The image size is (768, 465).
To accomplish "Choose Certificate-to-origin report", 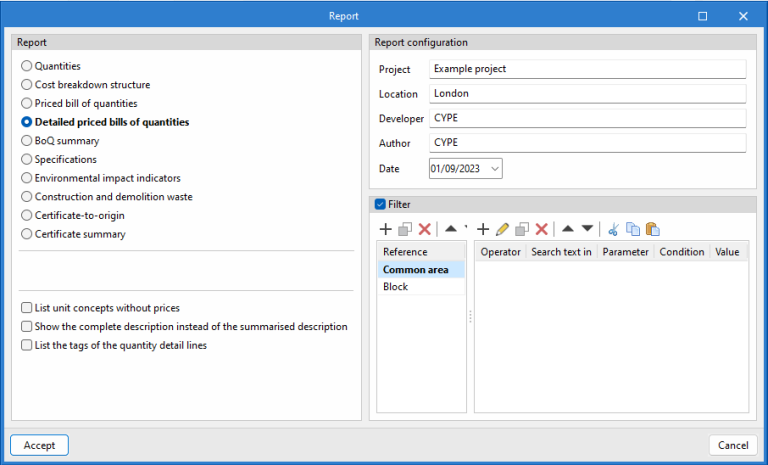I will [73, 215].
